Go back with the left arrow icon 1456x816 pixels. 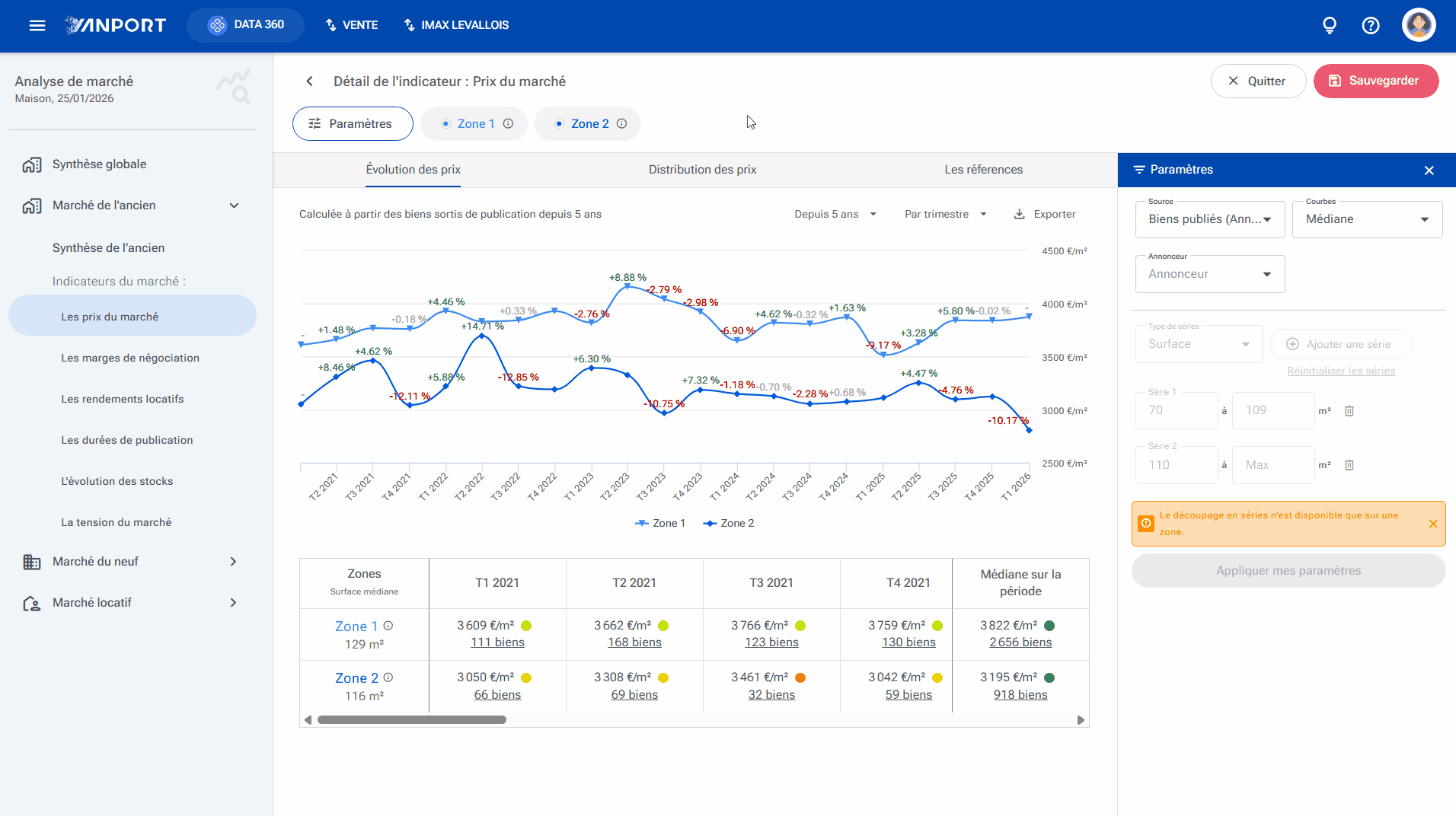309,81
